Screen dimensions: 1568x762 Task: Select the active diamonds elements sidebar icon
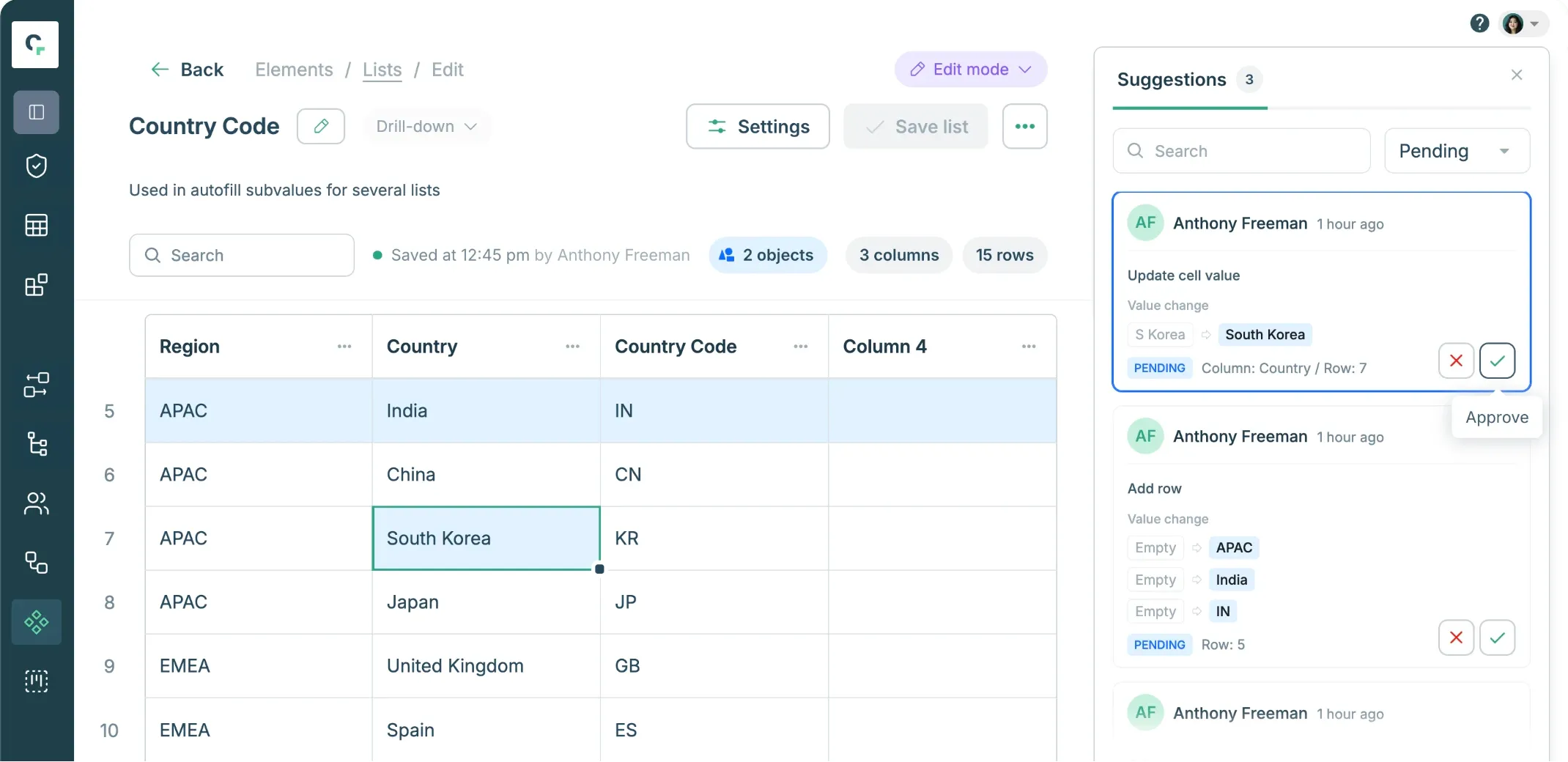[36, 622]
